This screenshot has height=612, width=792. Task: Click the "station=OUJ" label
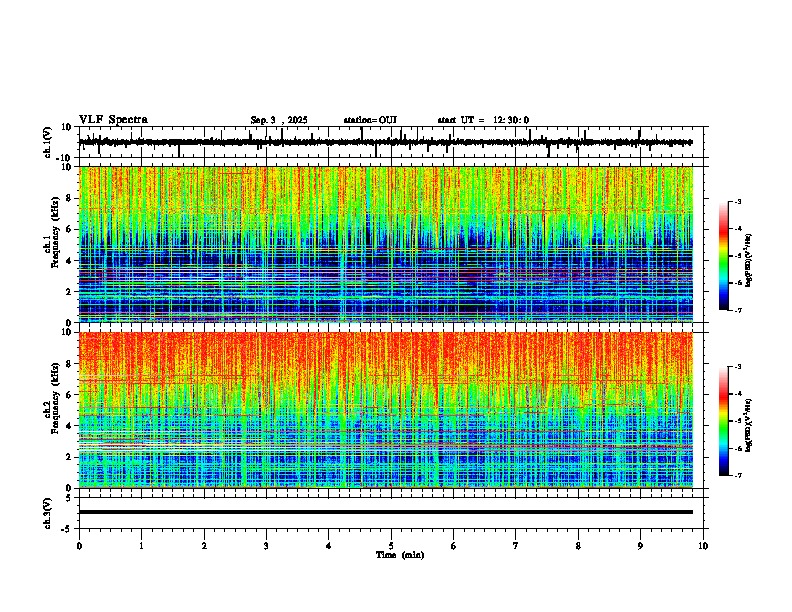(370, 120)
